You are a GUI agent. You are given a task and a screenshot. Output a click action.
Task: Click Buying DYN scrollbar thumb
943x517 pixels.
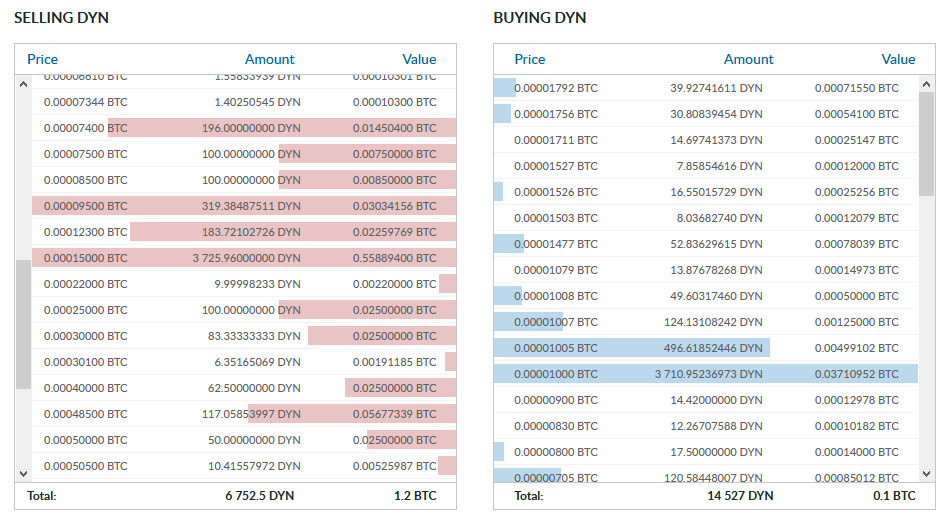click(x=926, y=144)
